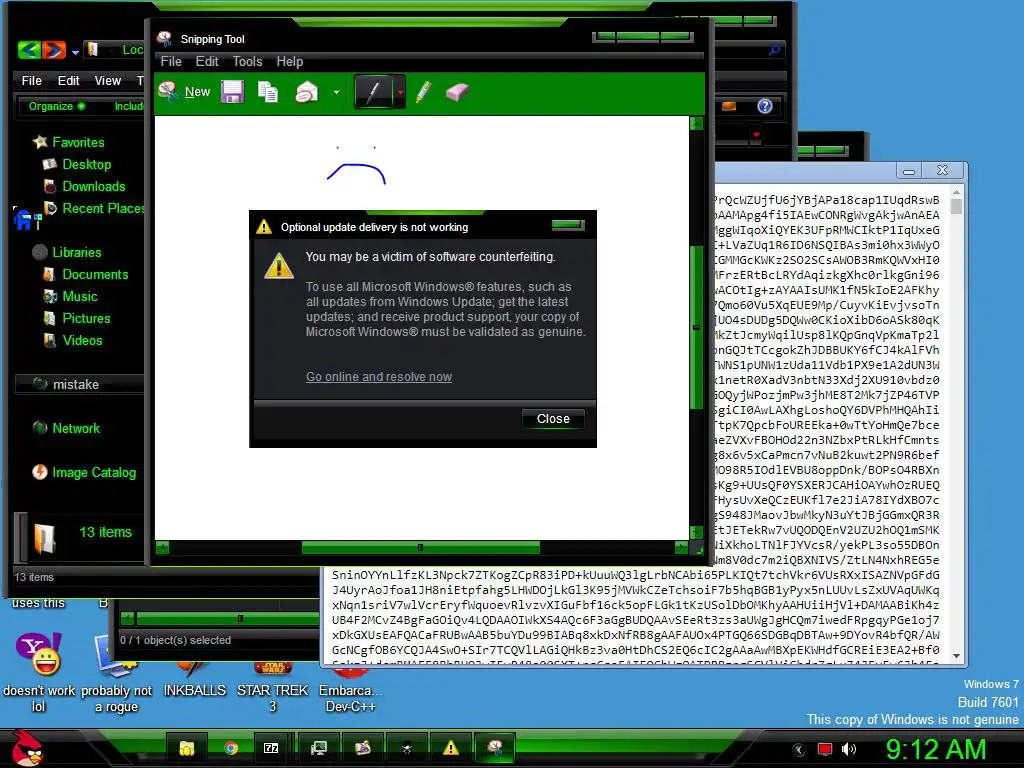Click the monitor taskbar icon
Viewport: 1024px width, 768px height.
(x=319, y=748)
